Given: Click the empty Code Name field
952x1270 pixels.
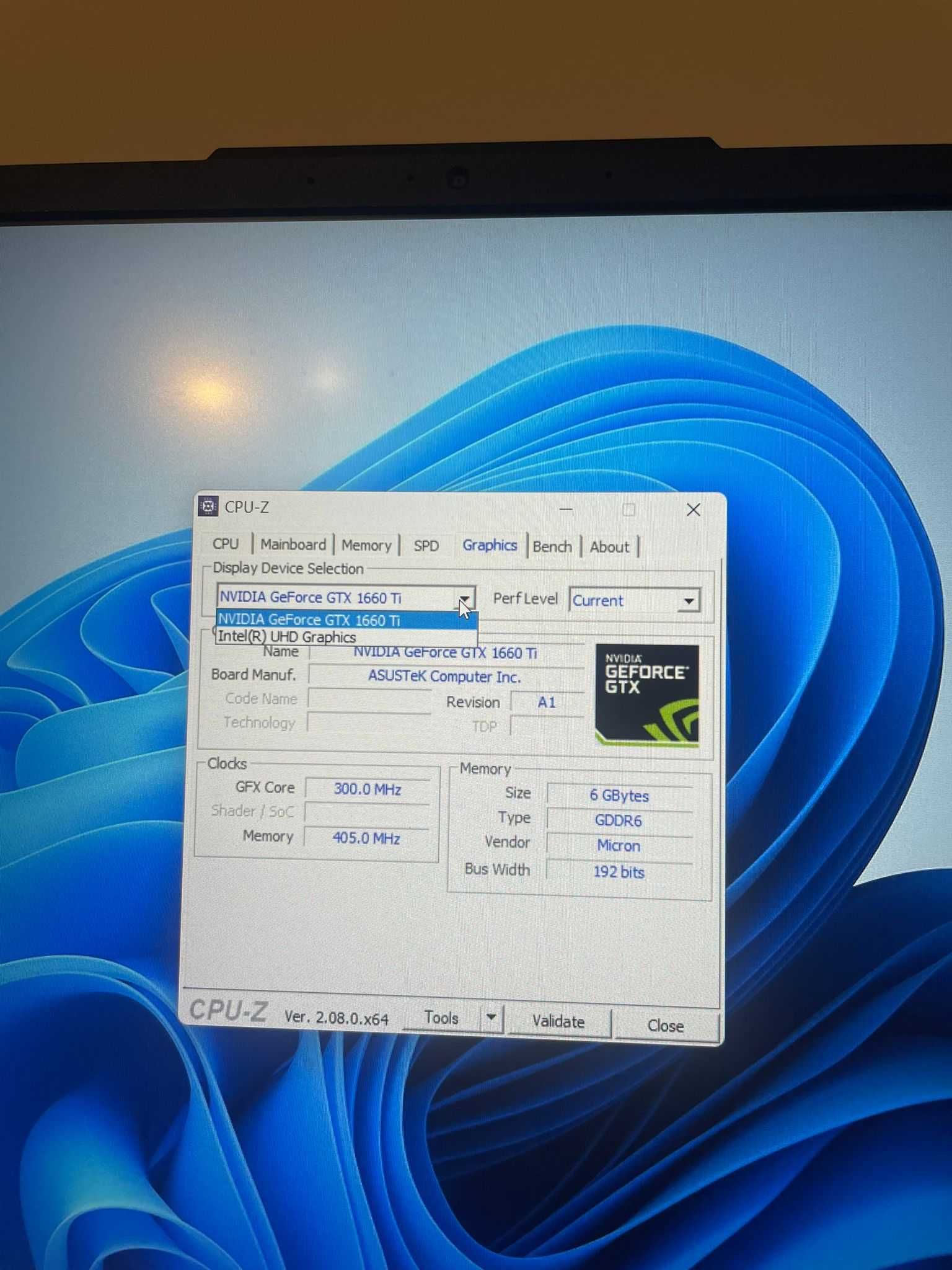Looking at the screenshot, I should (x=369, y=699).
